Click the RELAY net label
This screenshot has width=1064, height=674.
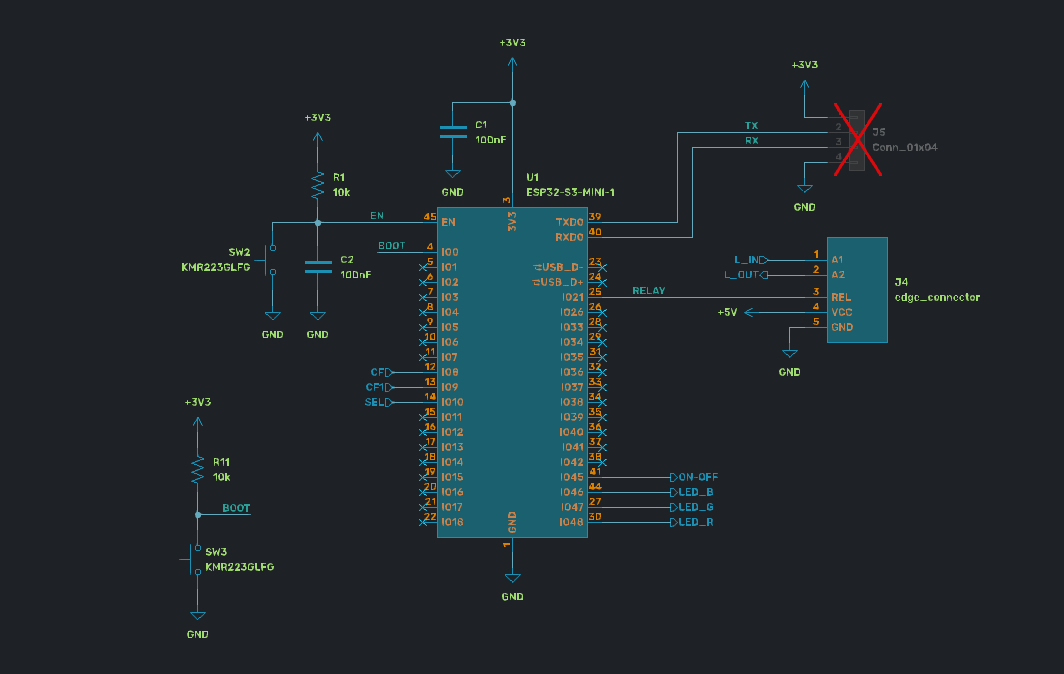[649, 291]
